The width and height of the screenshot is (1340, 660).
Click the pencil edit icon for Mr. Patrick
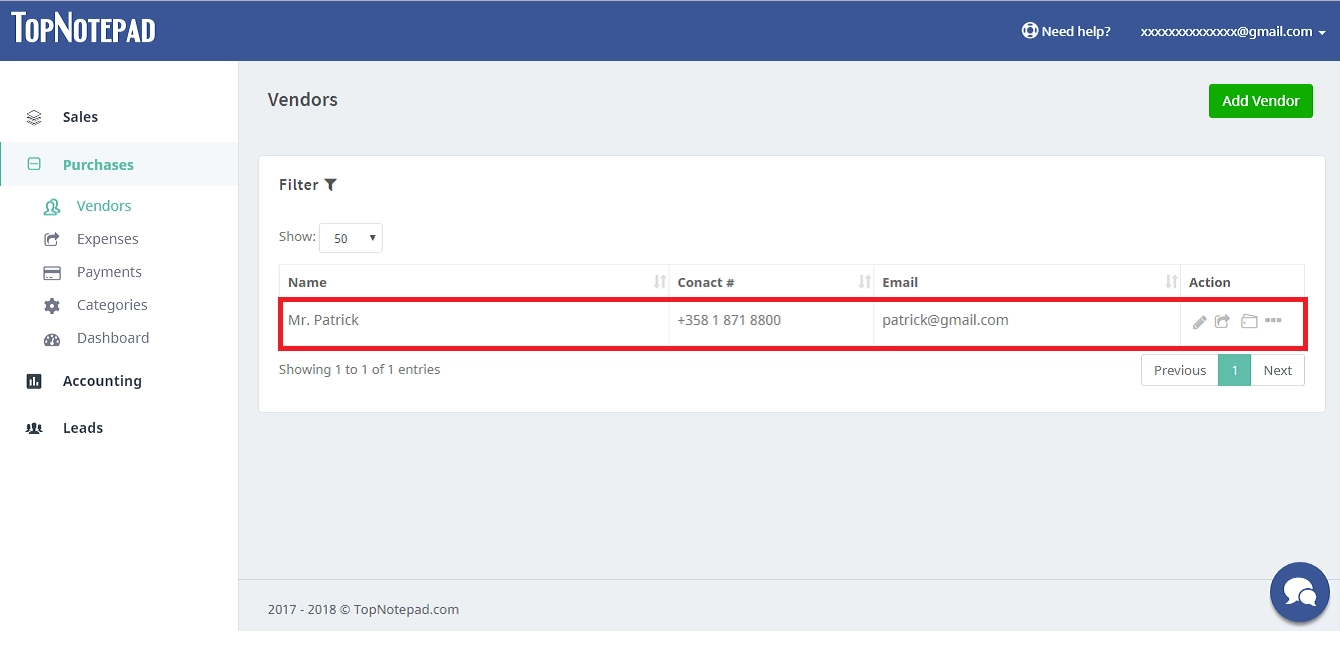[1199, 322]
